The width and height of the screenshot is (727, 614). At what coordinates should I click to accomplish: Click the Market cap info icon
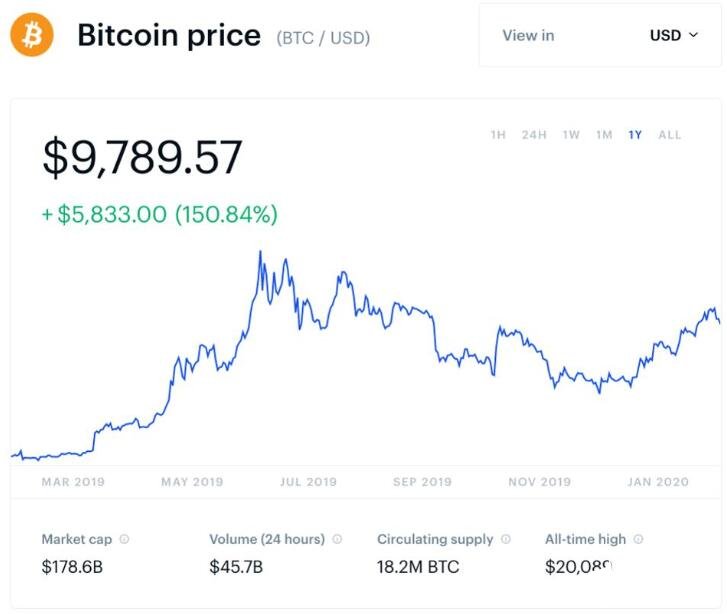point(124,539)
